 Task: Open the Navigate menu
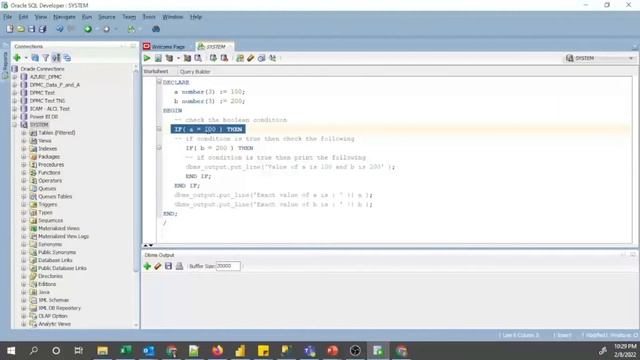(x=64, y=17)
